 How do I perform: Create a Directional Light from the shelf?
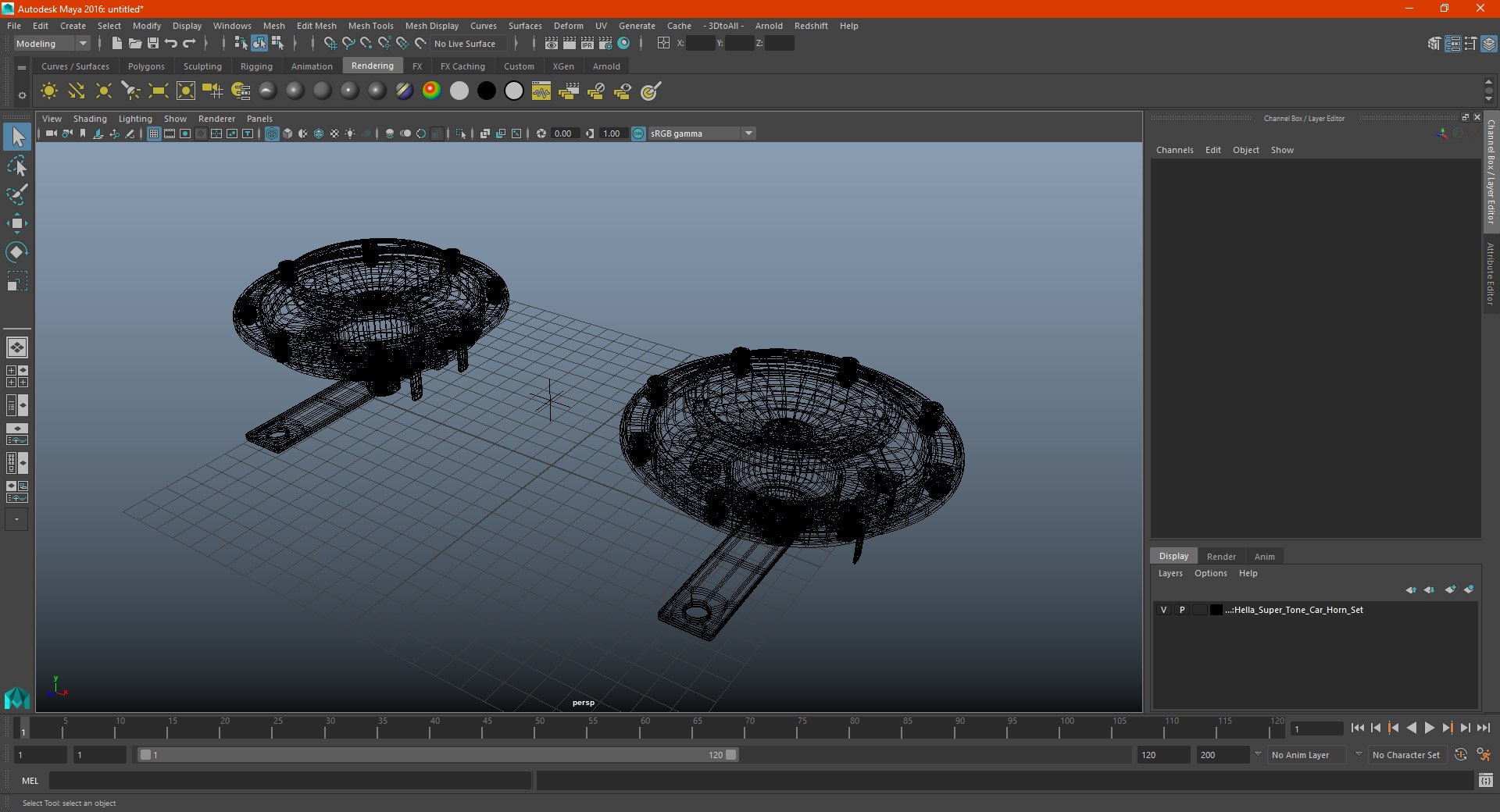coord(76,91)
